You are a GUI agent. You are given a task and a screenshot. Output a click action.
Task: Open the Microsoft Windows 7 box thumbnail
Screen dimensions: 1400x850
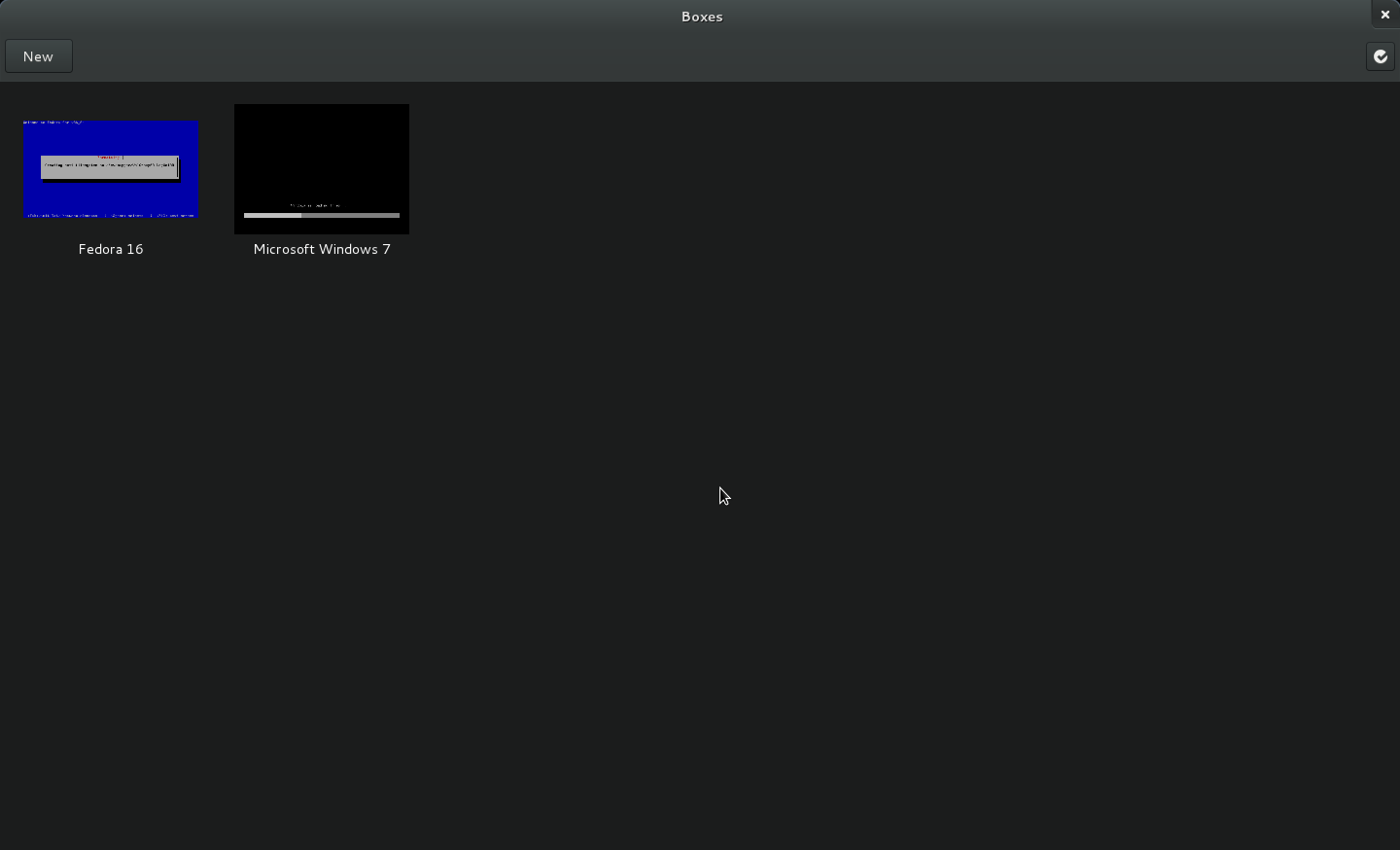click(x=322, y=169)
